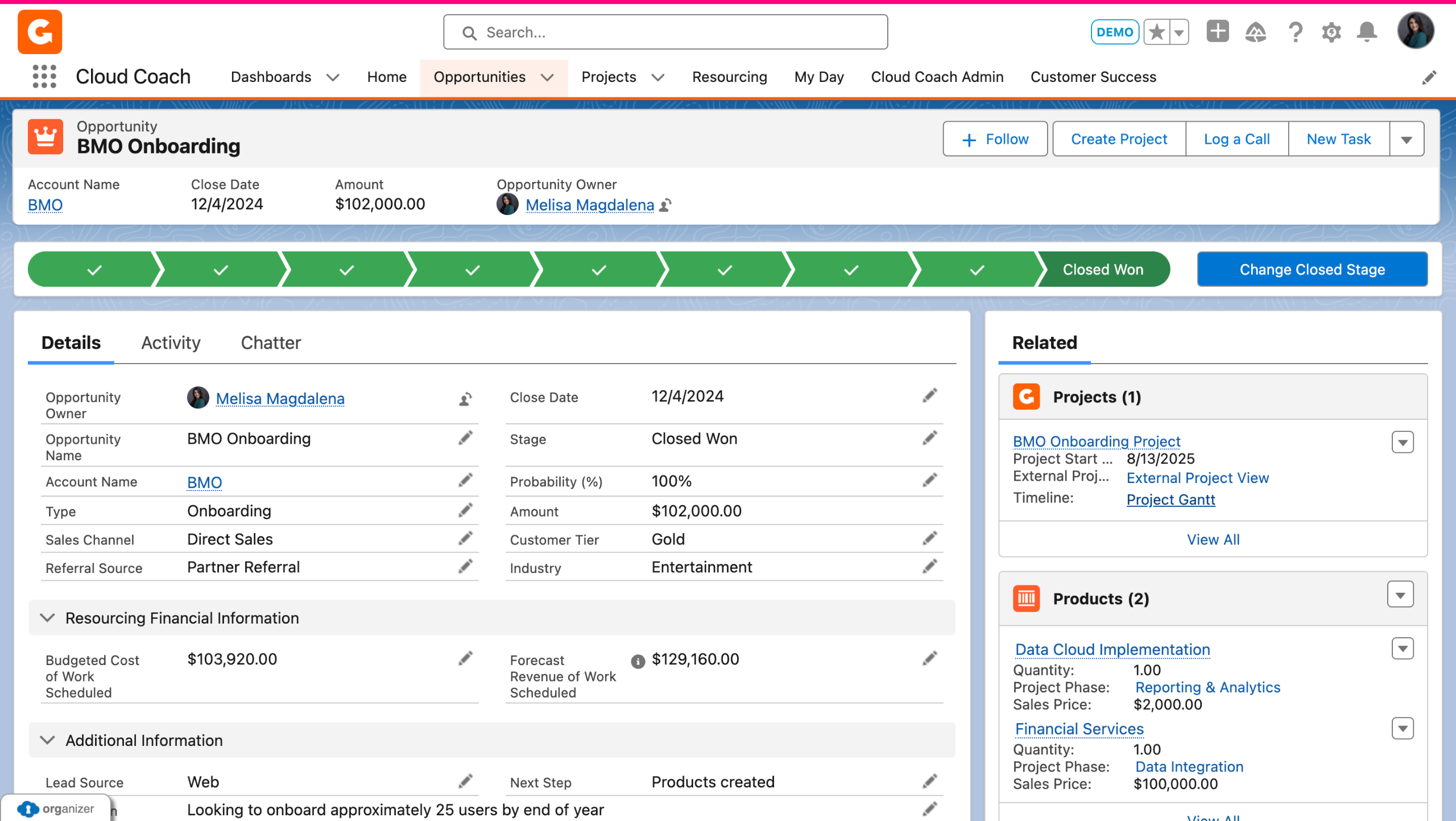Viewport: 1456px width, 821px height.
Task: Open the BMO Onboarding Project link
Action: click(1096, 442)
